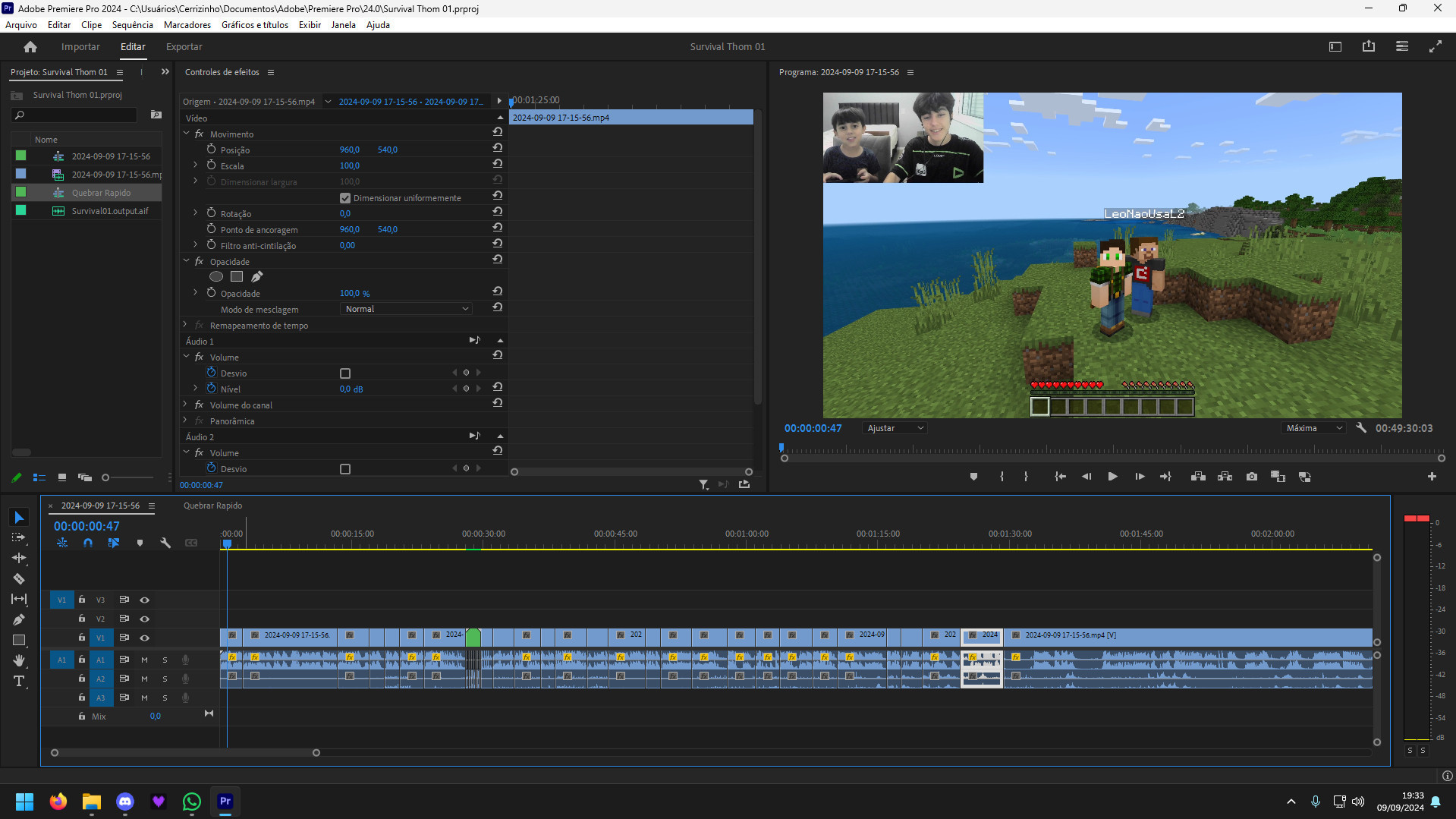Select the Ripple Edit tool
The width and height of the screenshot is (1456, 819).
tap(19, 558)
